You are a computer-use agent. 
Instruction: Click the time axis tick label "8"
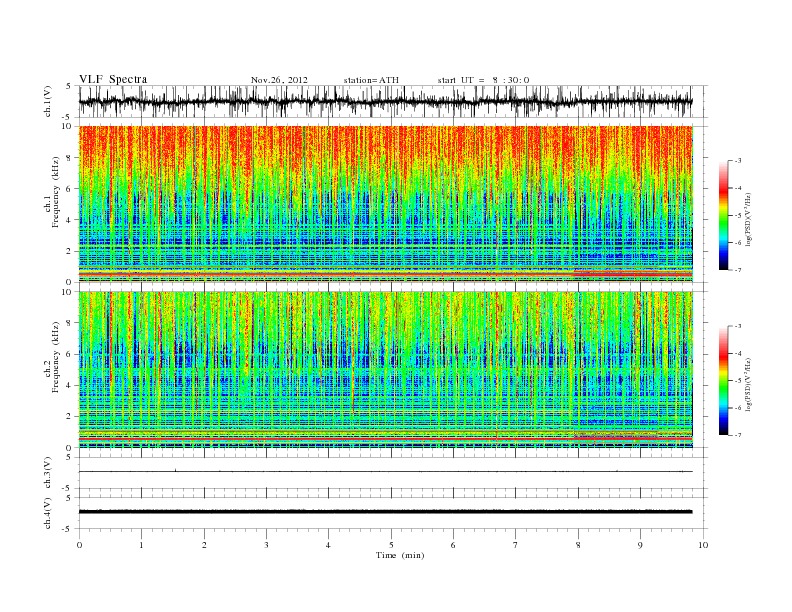(578, 545)
